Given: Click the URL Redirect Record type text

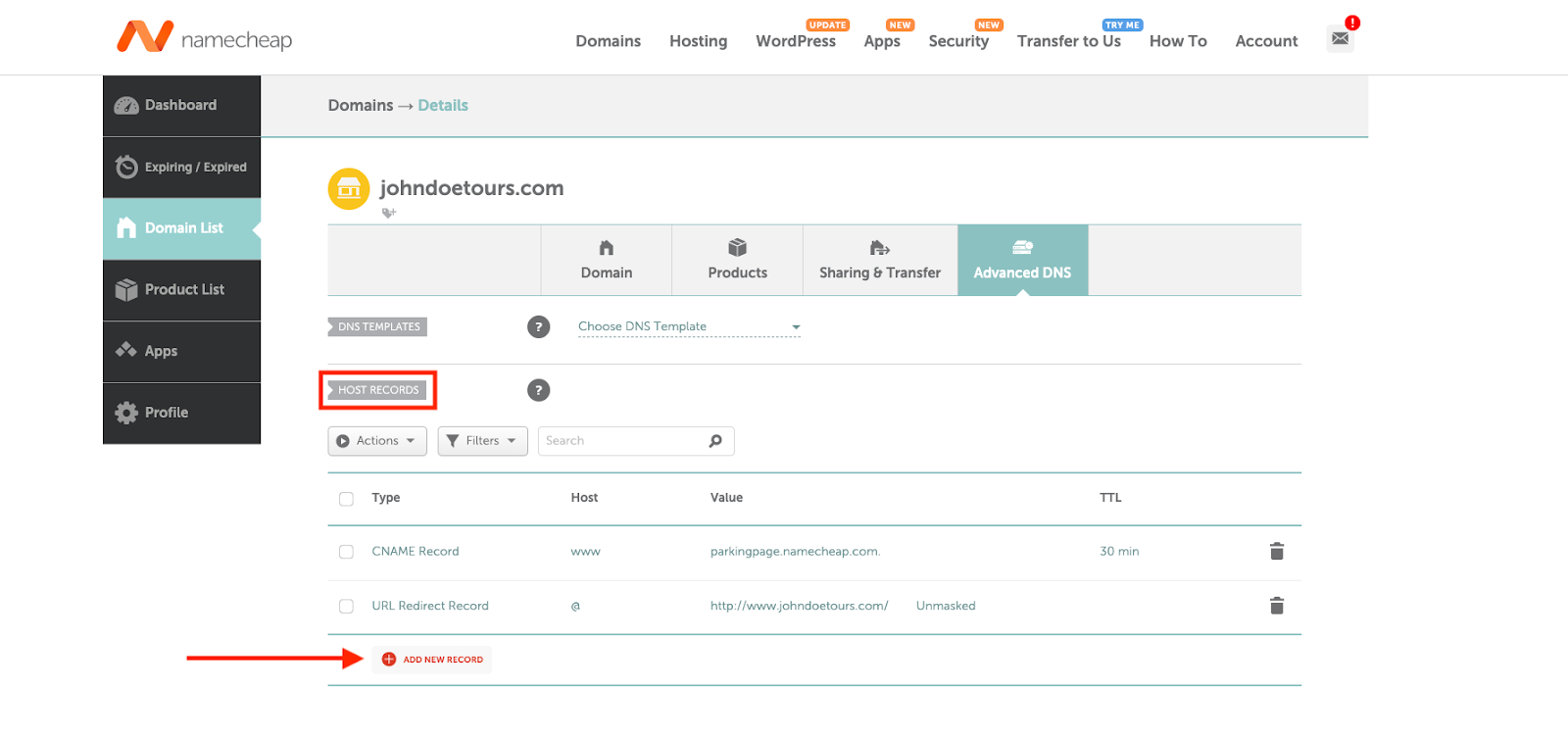Looking at the screenshot, I should [x=430, y=607].
